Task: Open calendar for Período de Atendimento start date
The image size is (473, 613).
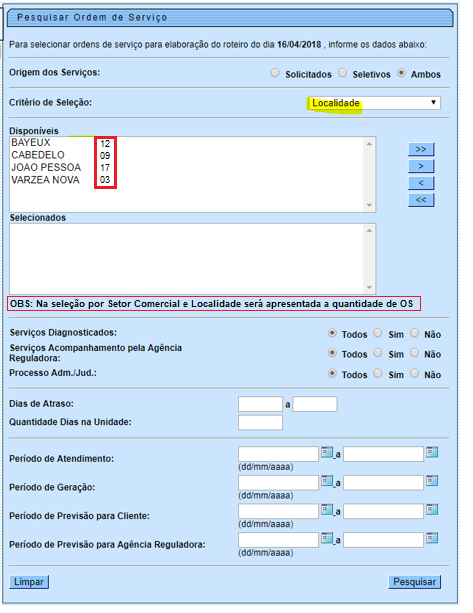Action: click(327, 453)
